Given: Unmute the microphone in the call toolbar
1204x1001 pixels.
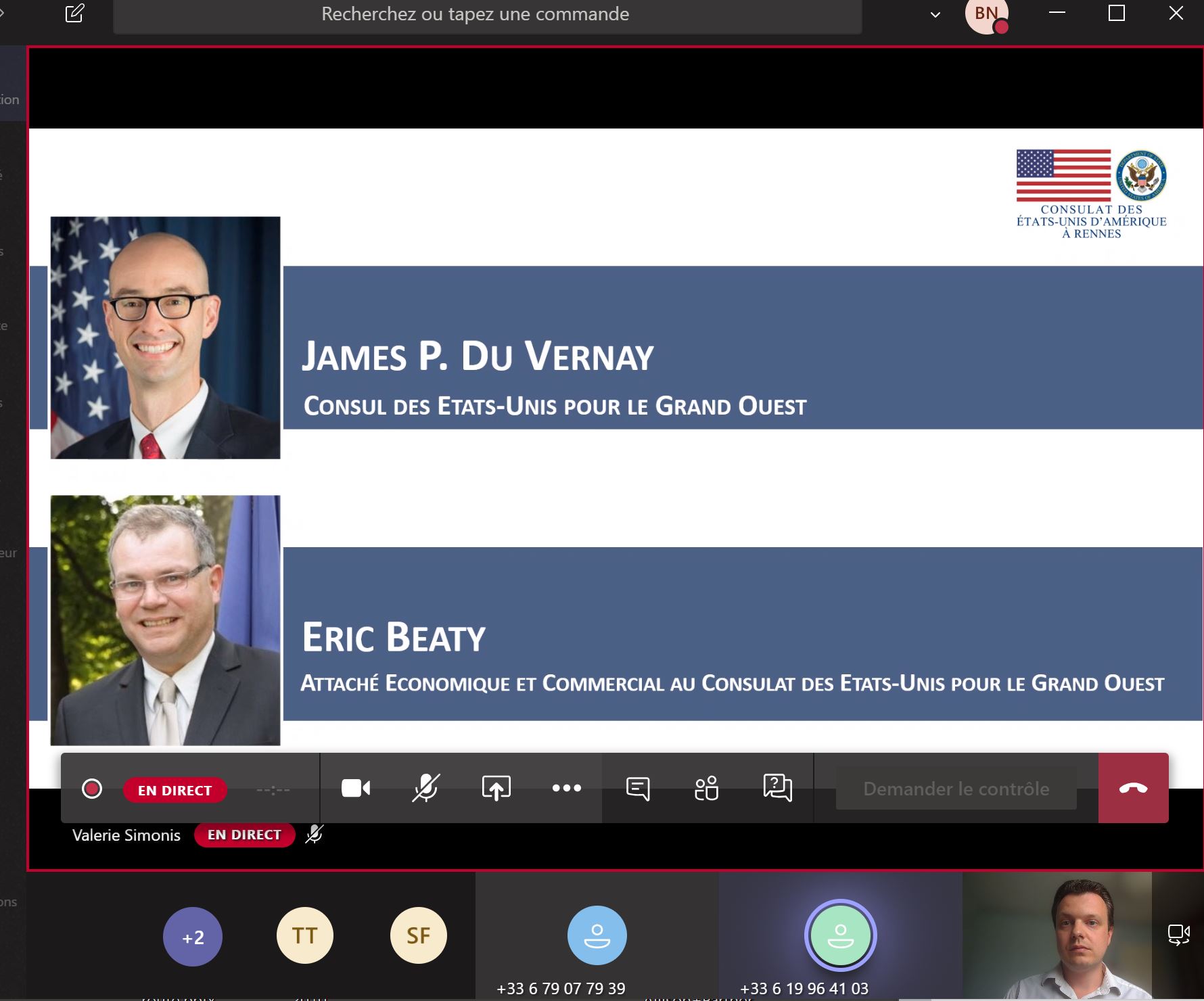Looking at the screenshot, I should [426, 788].
